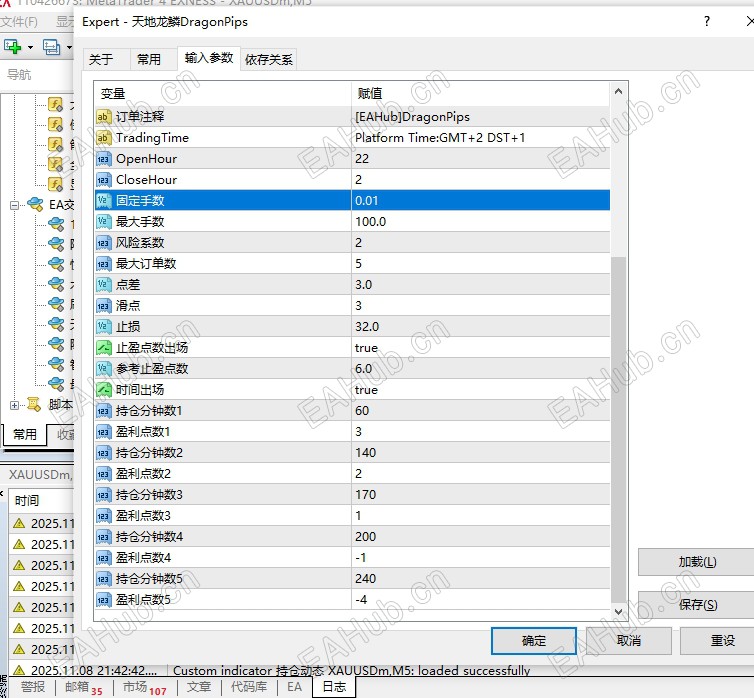Click the 持仓分钟数4 value 200

click(365, 537)
